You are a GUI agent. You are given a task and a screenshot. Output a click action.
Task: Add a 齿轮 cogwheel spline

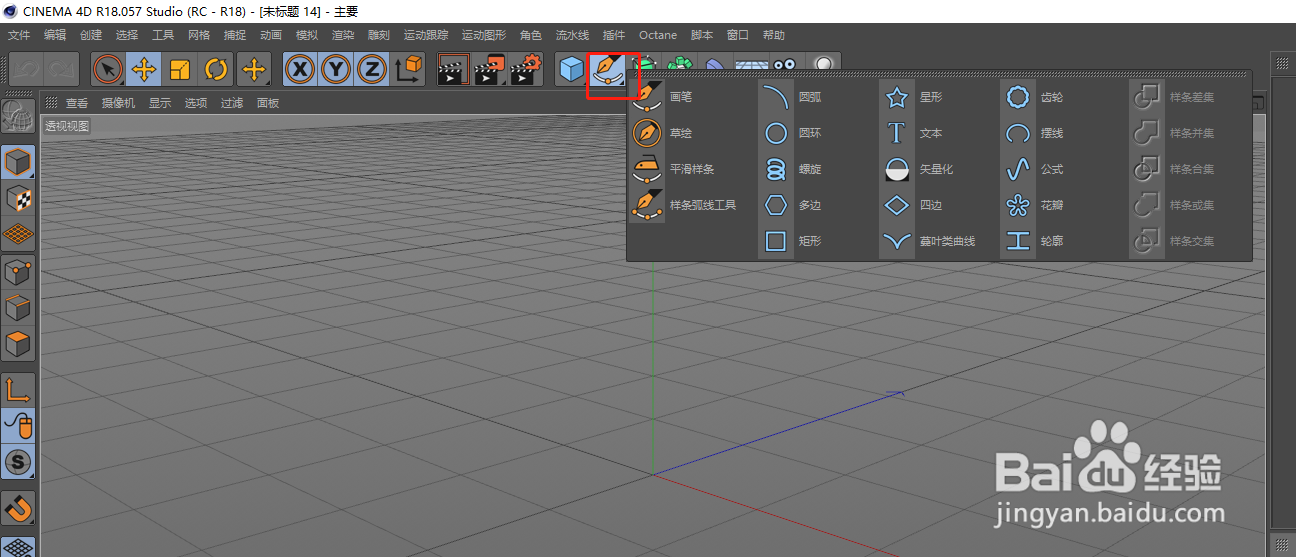click(x=1035, y=97)
